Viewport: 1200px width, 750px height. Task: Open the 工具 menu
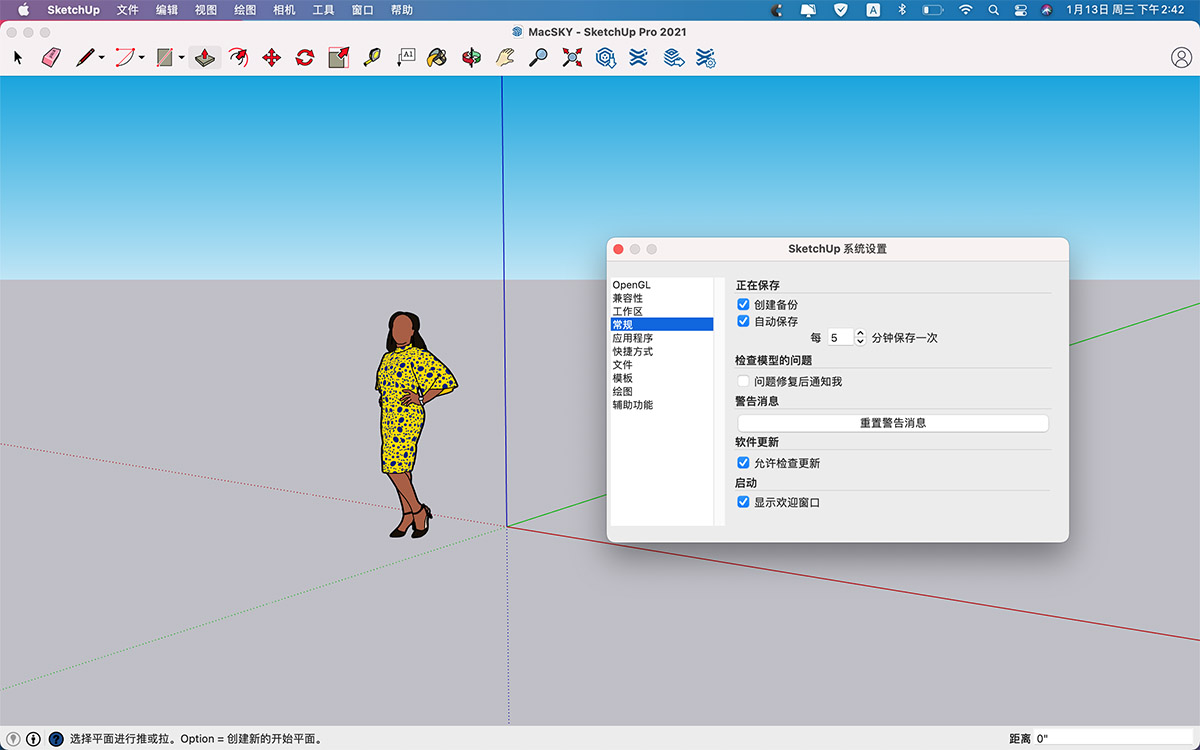[x=323, y=10]
